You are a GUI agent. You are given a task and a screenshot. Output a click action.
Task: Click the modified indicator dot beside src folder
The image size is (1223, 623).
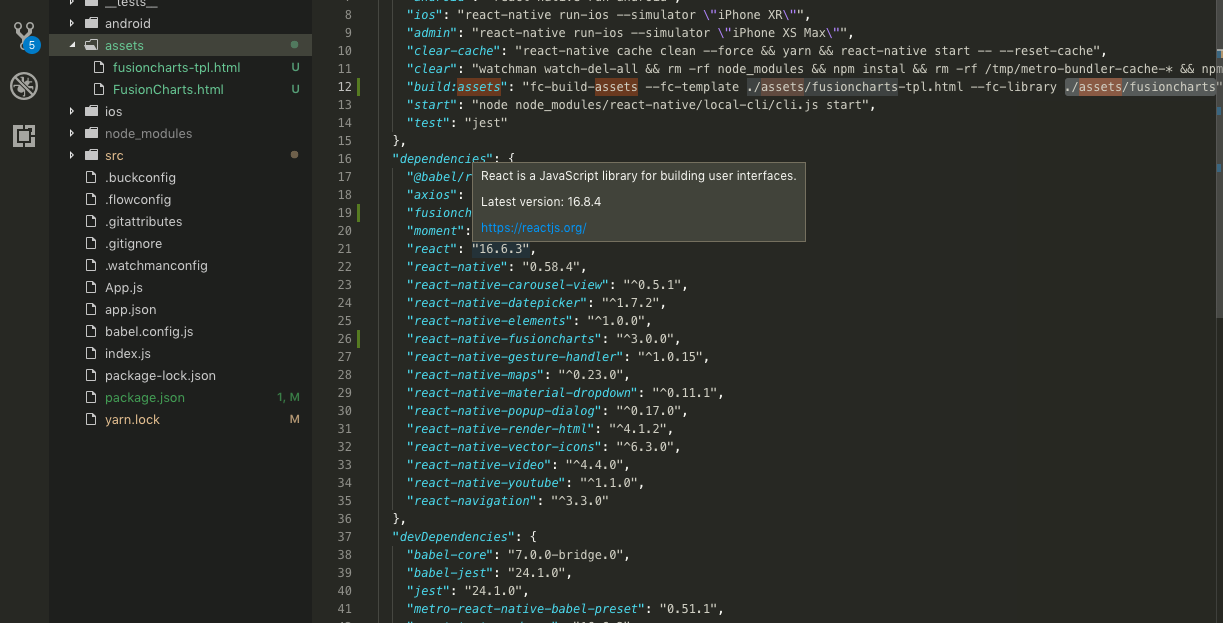pos(294,155)
